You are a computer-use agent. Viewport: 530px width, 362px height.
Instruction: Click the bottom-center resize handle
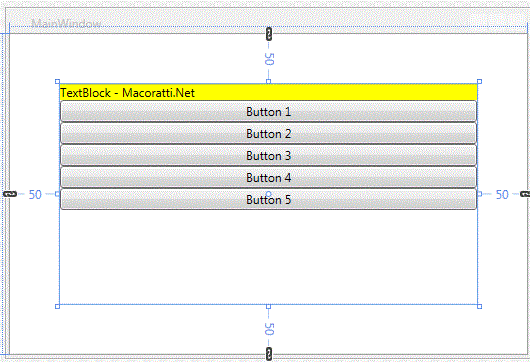tap(268, 306)
